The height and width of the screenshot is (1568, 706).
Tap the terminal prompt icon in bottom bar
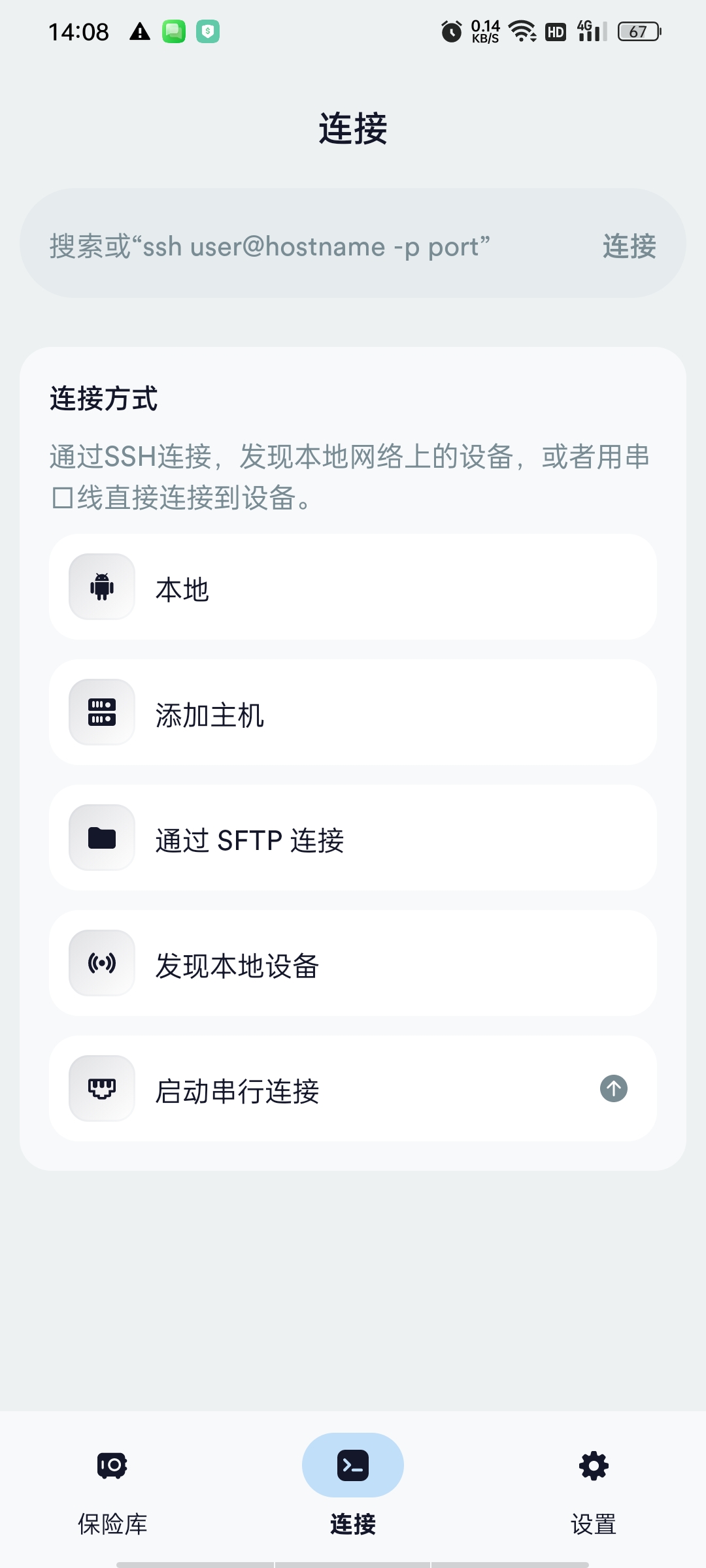(x=353, y=1465)
